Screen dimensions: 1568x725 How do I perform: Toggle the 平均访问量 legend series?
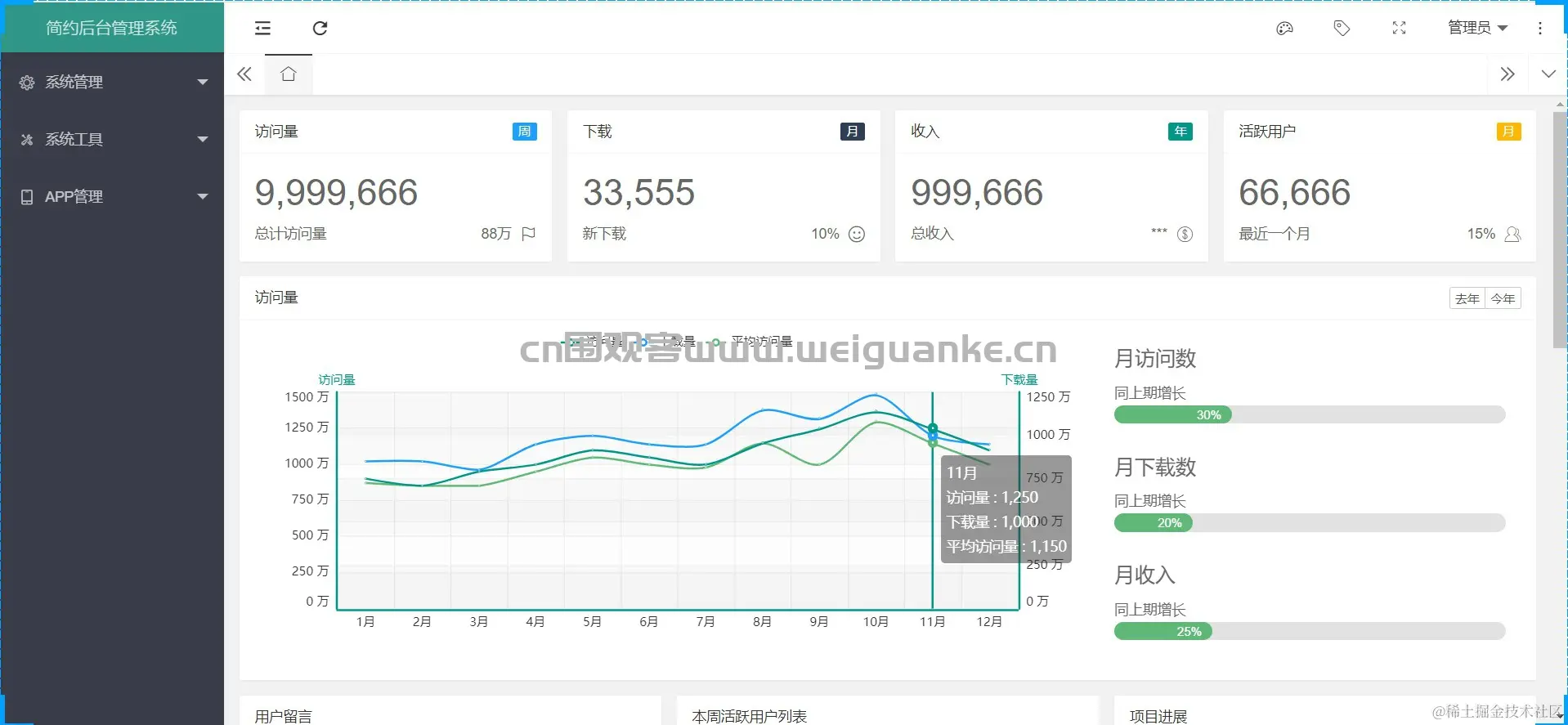pyautogui.click(x=752, y=341)
